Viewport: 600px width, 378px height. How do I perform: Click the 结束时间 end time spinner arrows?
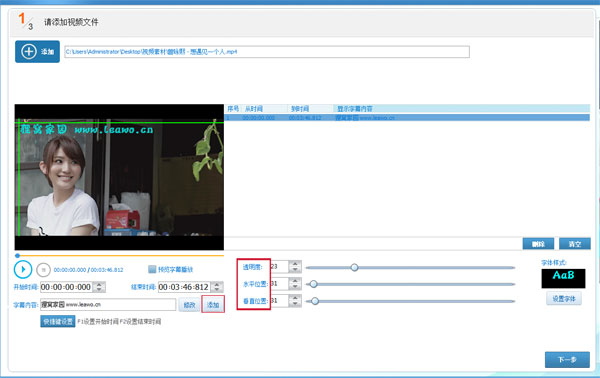217,287
